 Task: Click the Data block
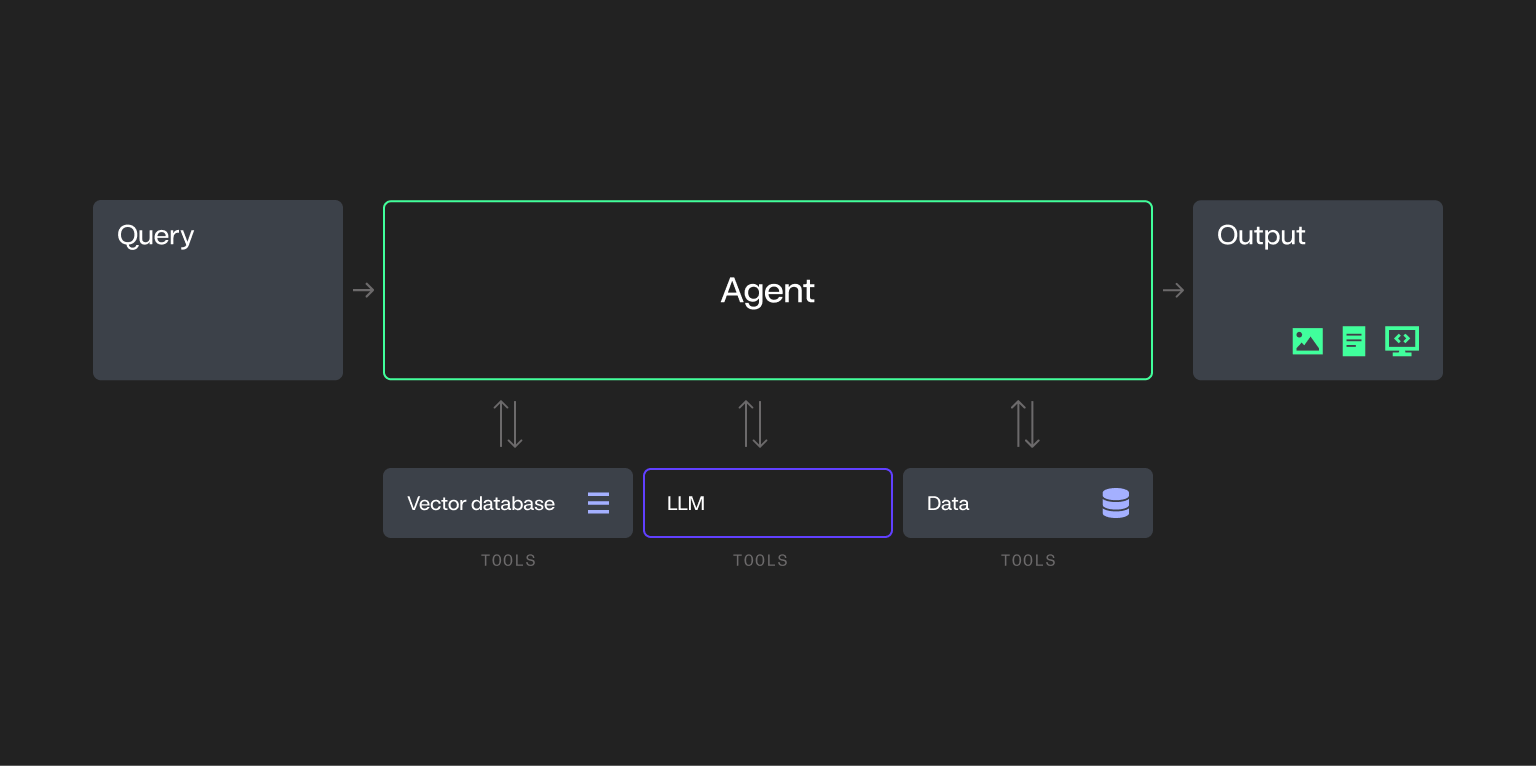tap(1028, 503)
